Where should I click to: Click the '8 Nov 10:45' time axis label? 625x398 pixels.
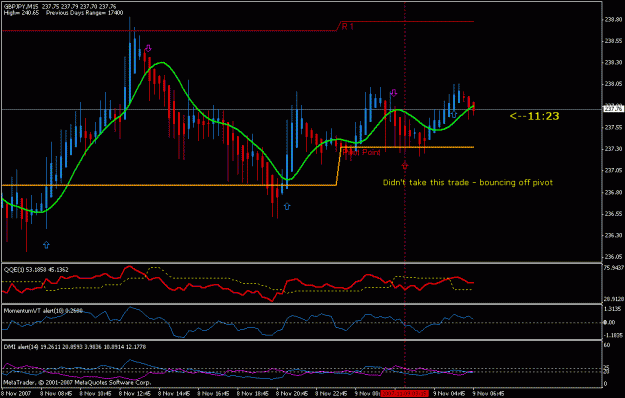95,394
